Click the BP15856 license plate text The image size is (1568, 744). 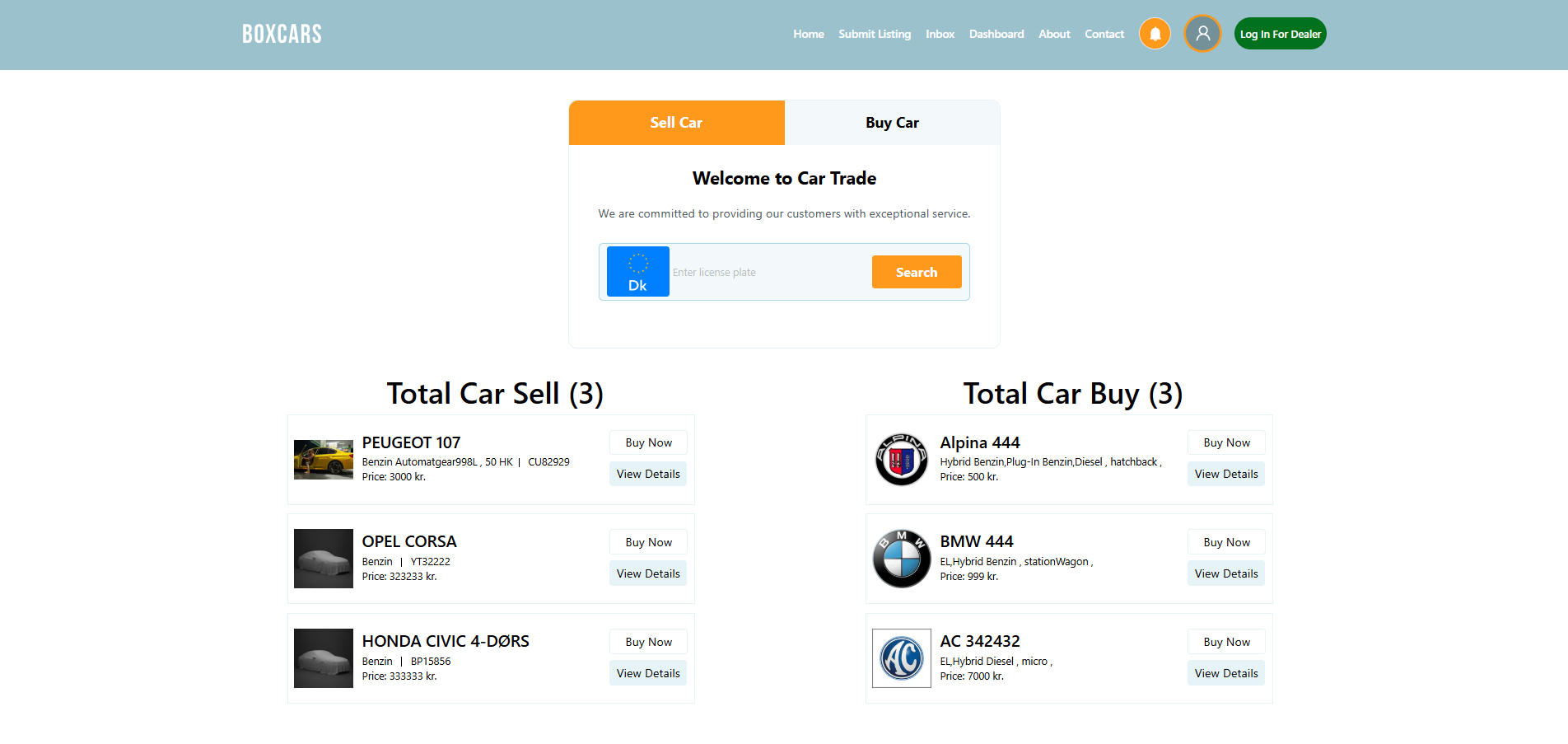[431, 662]
